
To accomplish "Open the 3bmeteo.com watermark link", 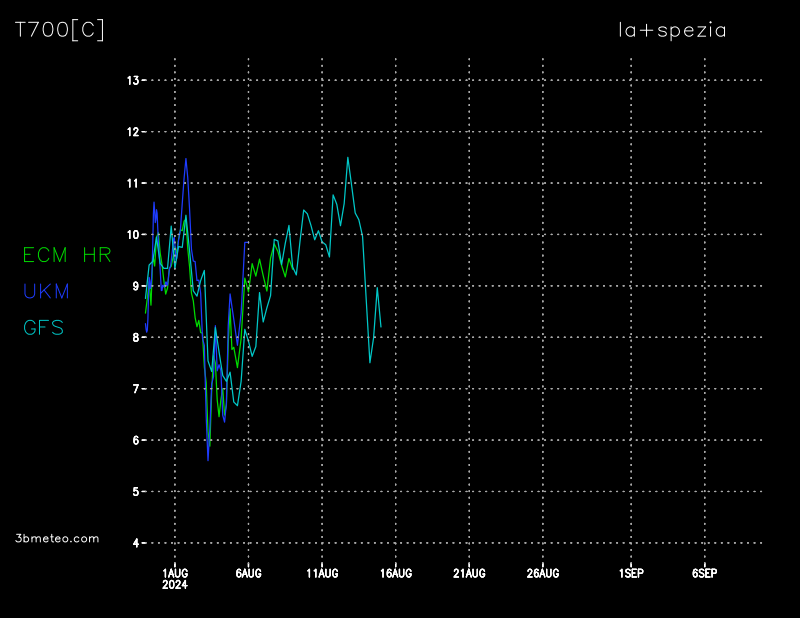I will tap(58, 538).
